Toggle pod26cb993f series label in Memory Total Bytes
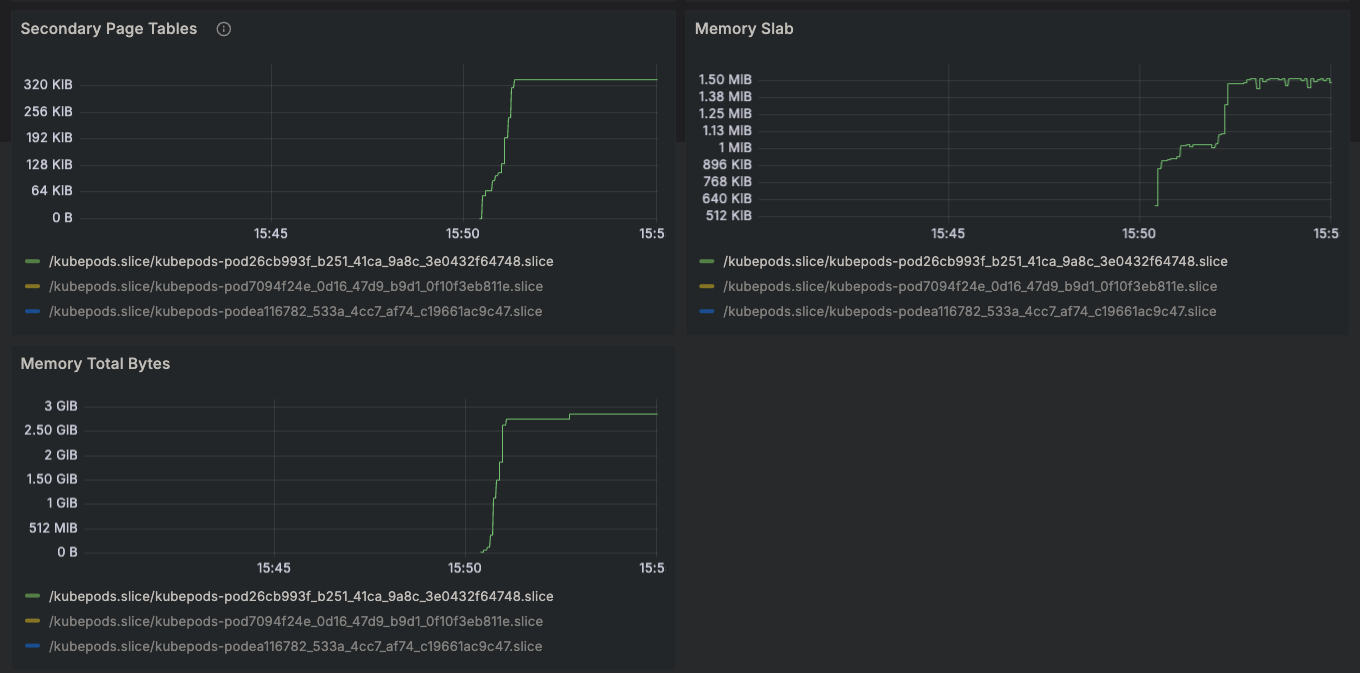Image resolution: width=1360 pixels, height=673 pixels. tap(300, 597)
